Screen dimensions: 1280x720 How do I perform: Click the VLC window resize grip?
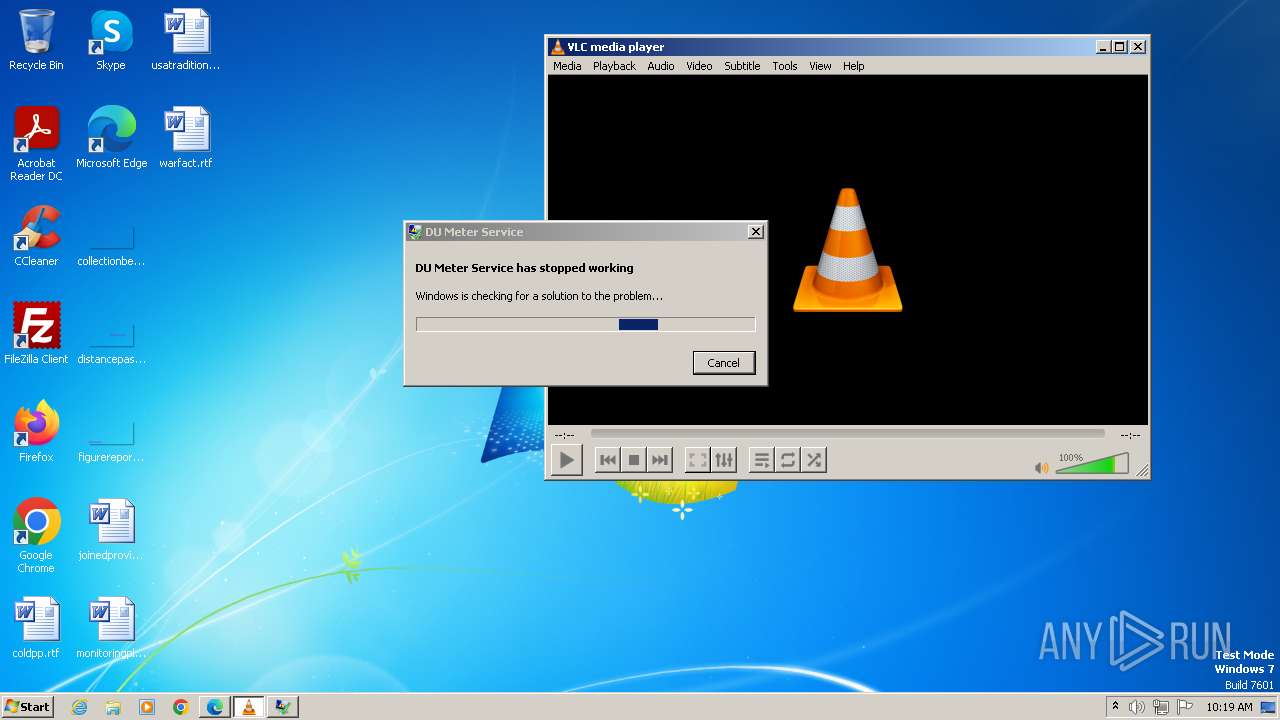point(1142,471)
